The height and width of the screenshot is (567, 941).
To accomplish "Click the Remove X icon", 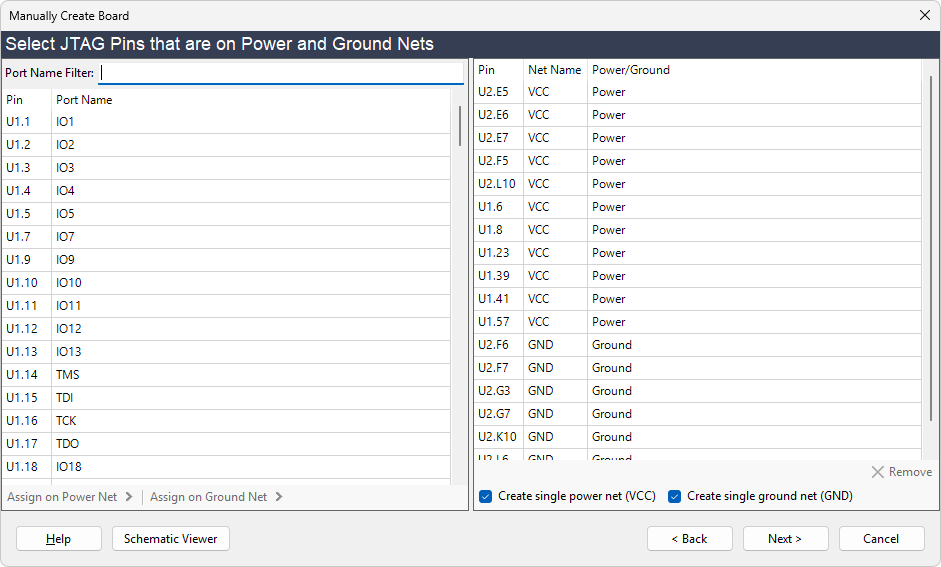I will coord(878,472).
